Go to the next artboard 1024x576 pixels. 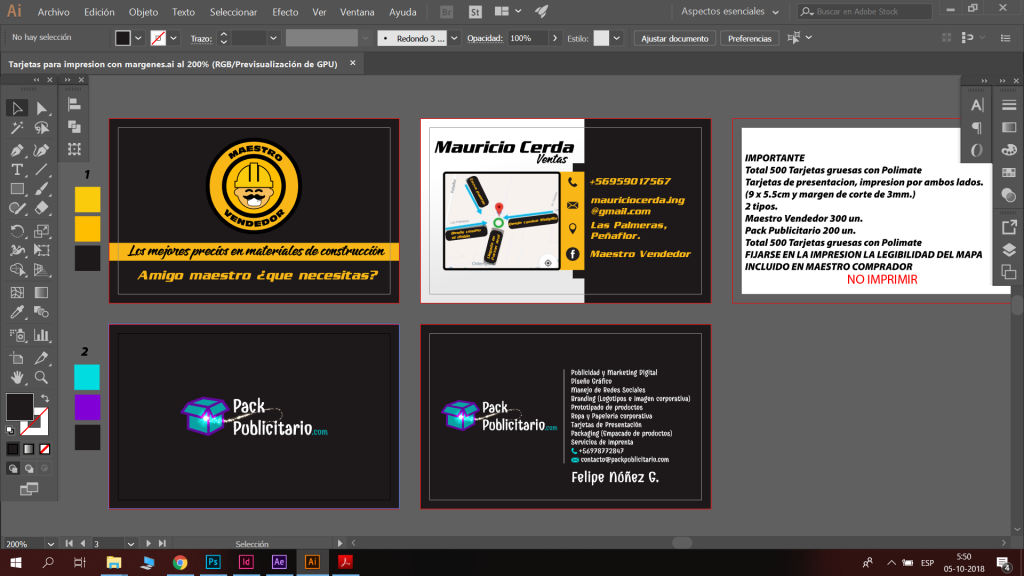(148, 543)
